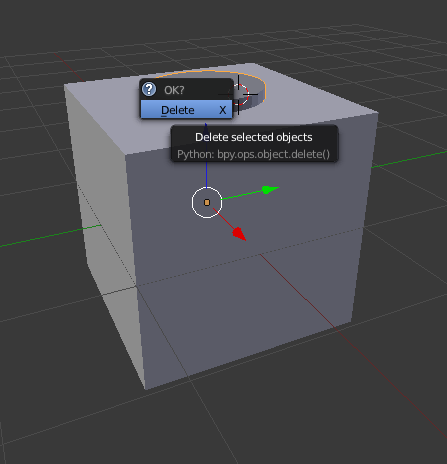Click the orange outlined cylinder hole edge
The image size is (447, 464).
coord(260,79)
